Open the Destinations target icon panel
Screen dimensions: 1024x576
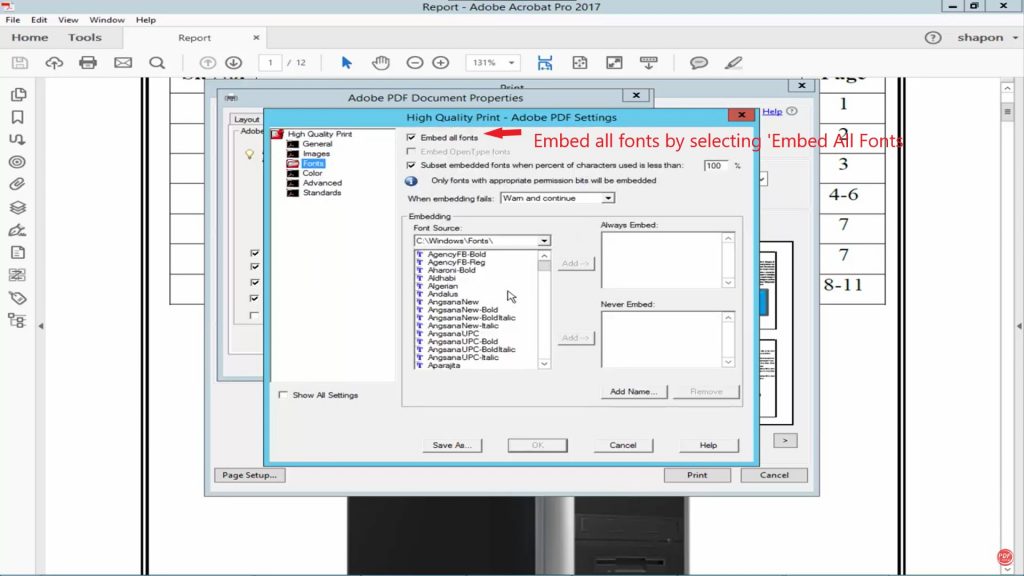(x=18, y=162)
